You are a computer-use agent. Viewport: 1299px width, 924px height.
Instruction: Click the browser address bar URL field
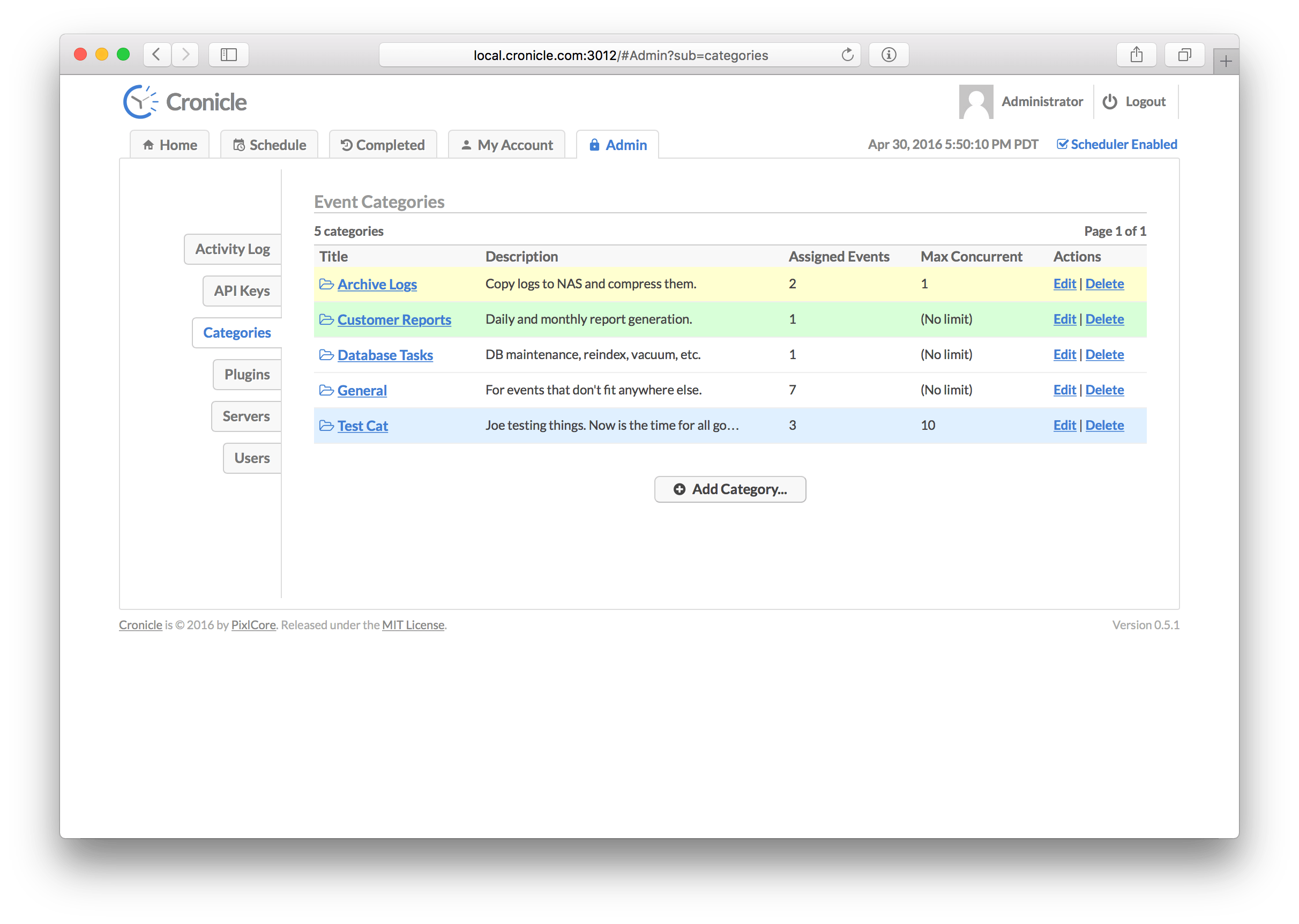click(620, 55)
